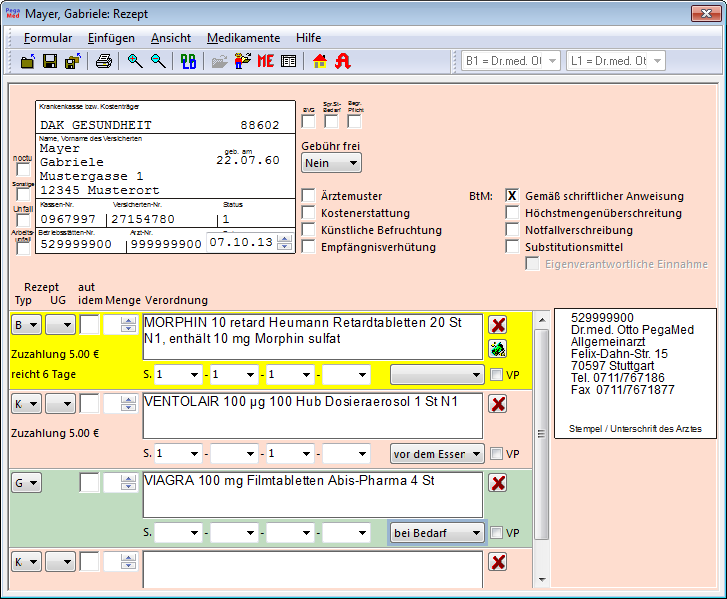This screenshot has height=599, width=727.
Task: Click the zoom in magnifier icon
Action: click(x=135, y=61)
